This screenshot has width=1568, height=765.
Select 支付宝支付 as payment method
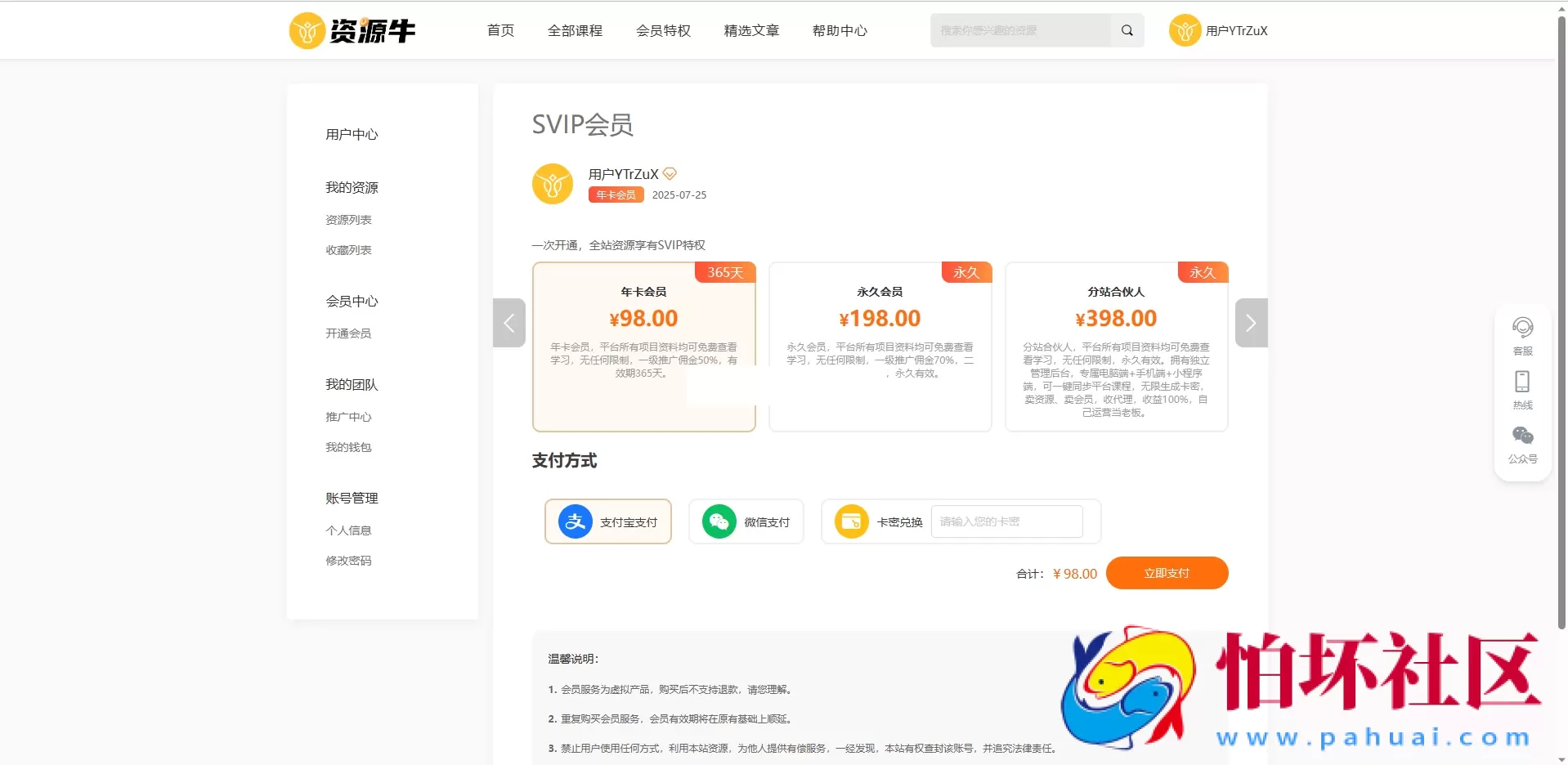[x=608, y=521]
